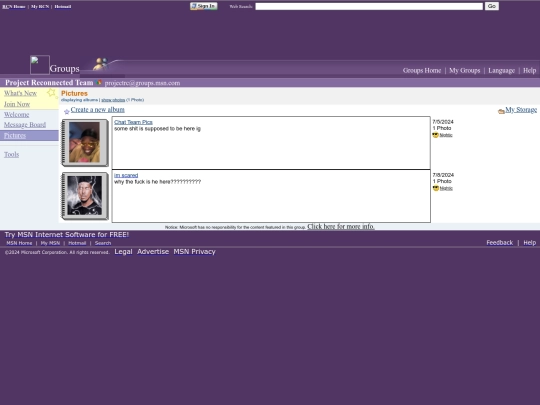540x405 pixels.
Task: Open the Hotmail link in the footer
Action: click(x=77, y=243)
